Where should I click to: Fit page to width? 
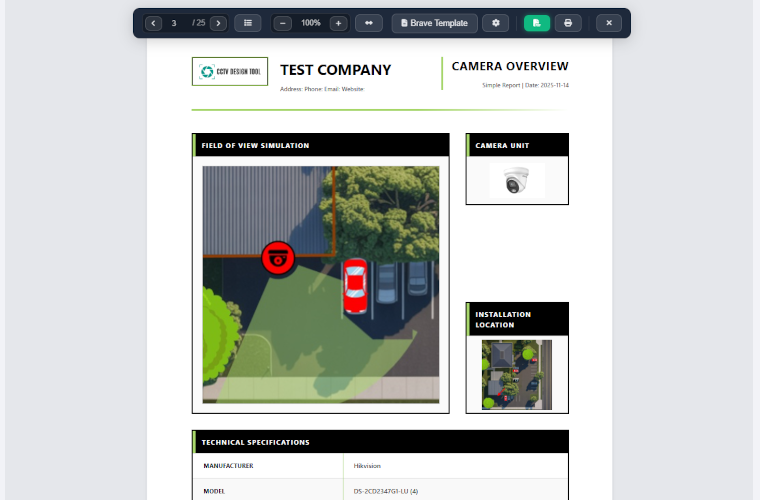(x=368, y=23)
